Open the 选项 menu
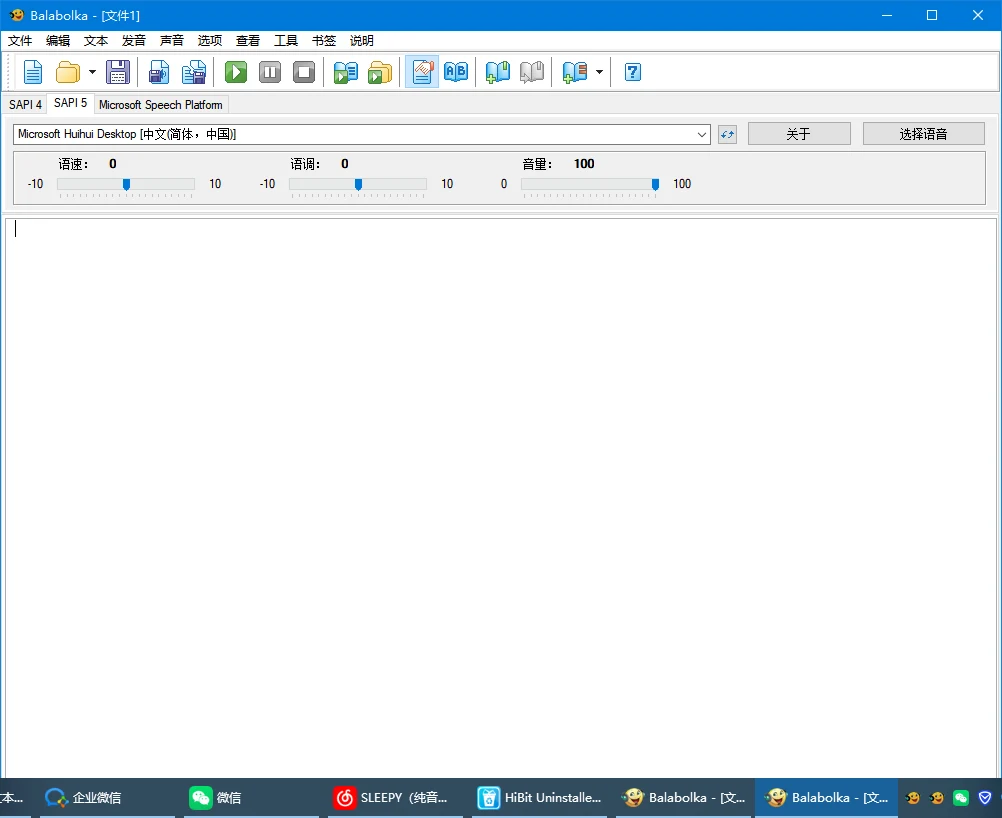Screen dimensions: 1002x818 [210, 41]
